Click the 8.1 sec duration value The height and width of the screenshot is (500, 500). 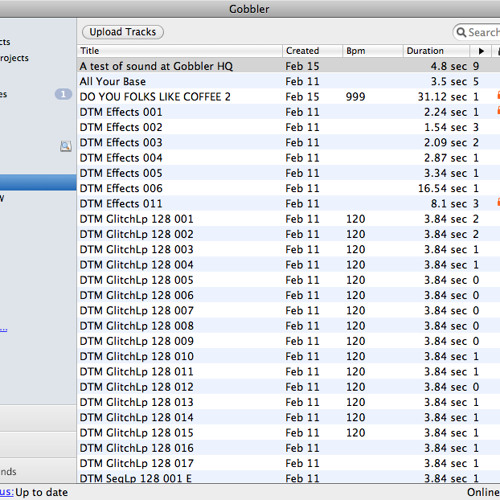click(449, 204)
